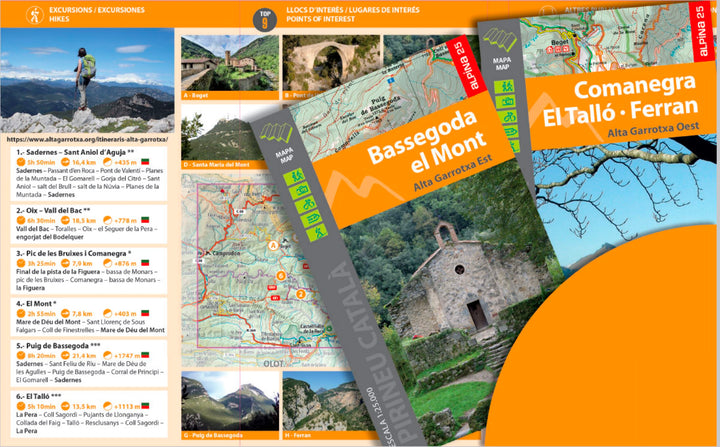Image resolution: width=720 pixels, height=447 pixels.
Task: Click the TOP 9 round badge
Action: click(264, 20)
